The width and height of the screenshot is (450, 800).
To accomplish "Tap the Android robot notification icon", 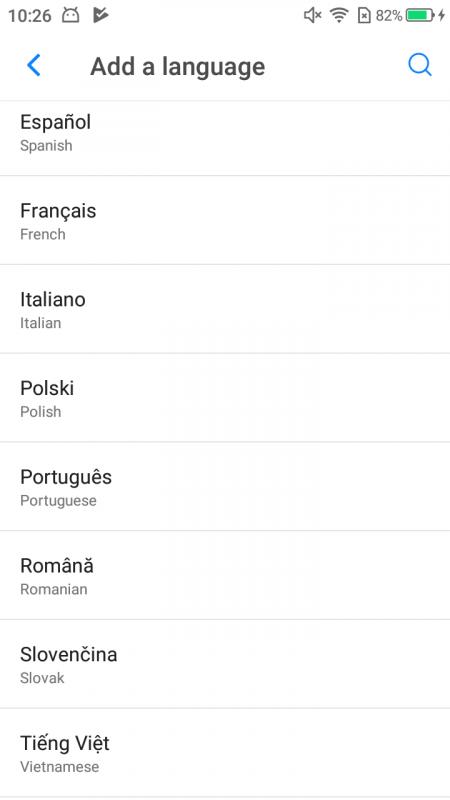I will [71, 16].
